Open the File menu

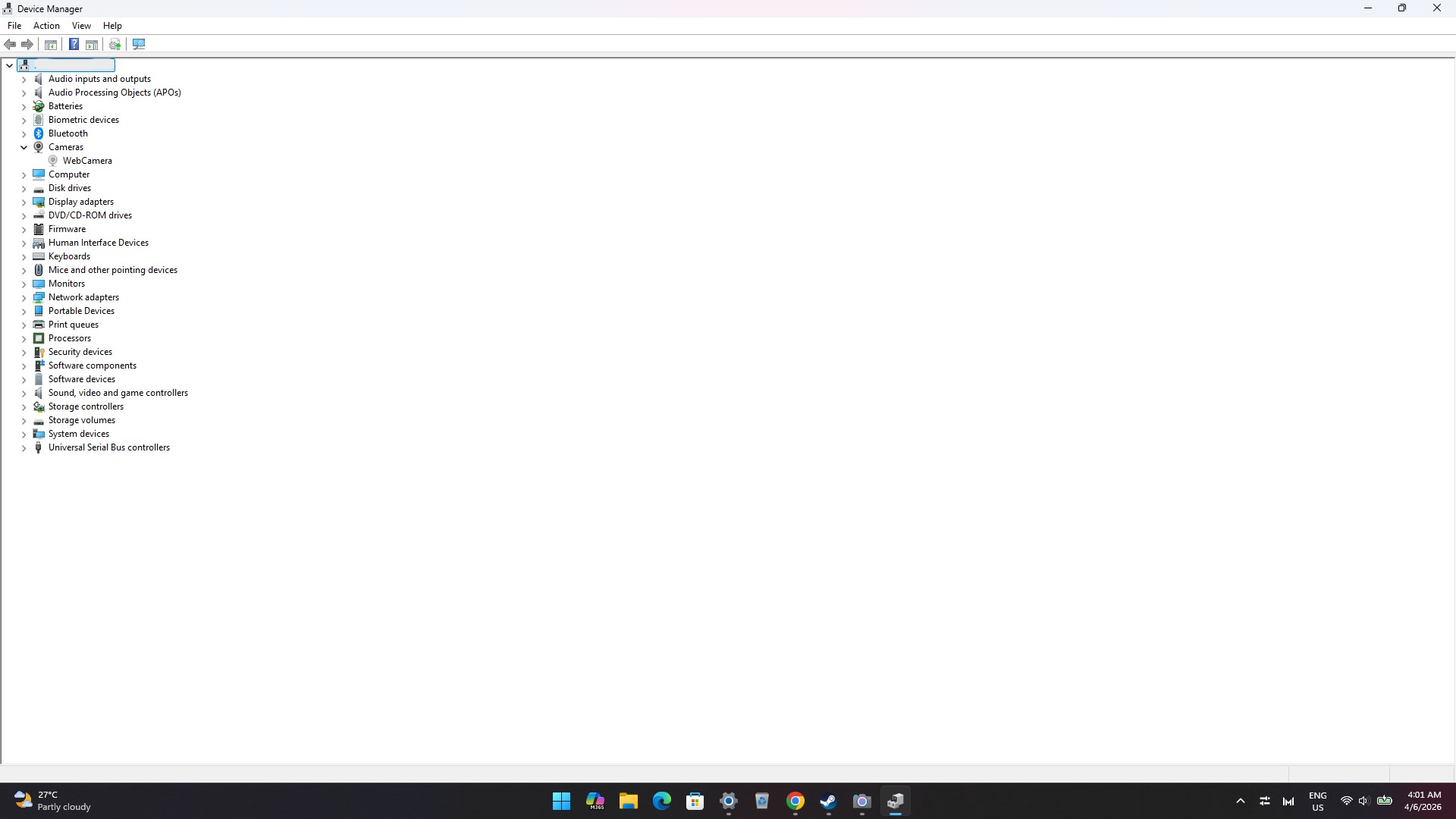14,26
